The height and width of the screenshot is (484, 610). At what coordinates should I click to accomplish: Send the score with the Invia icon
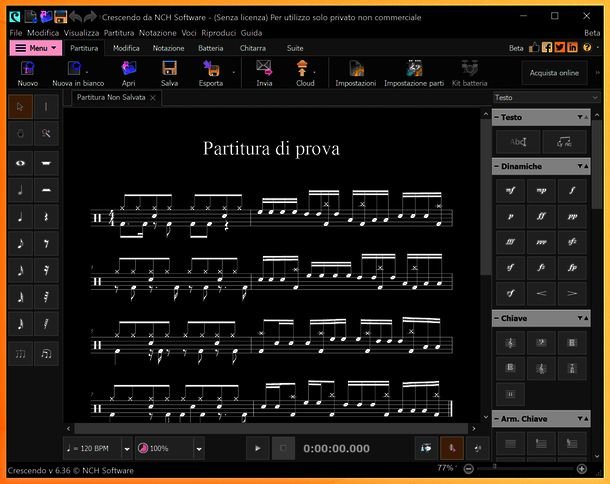click(264, 74)
